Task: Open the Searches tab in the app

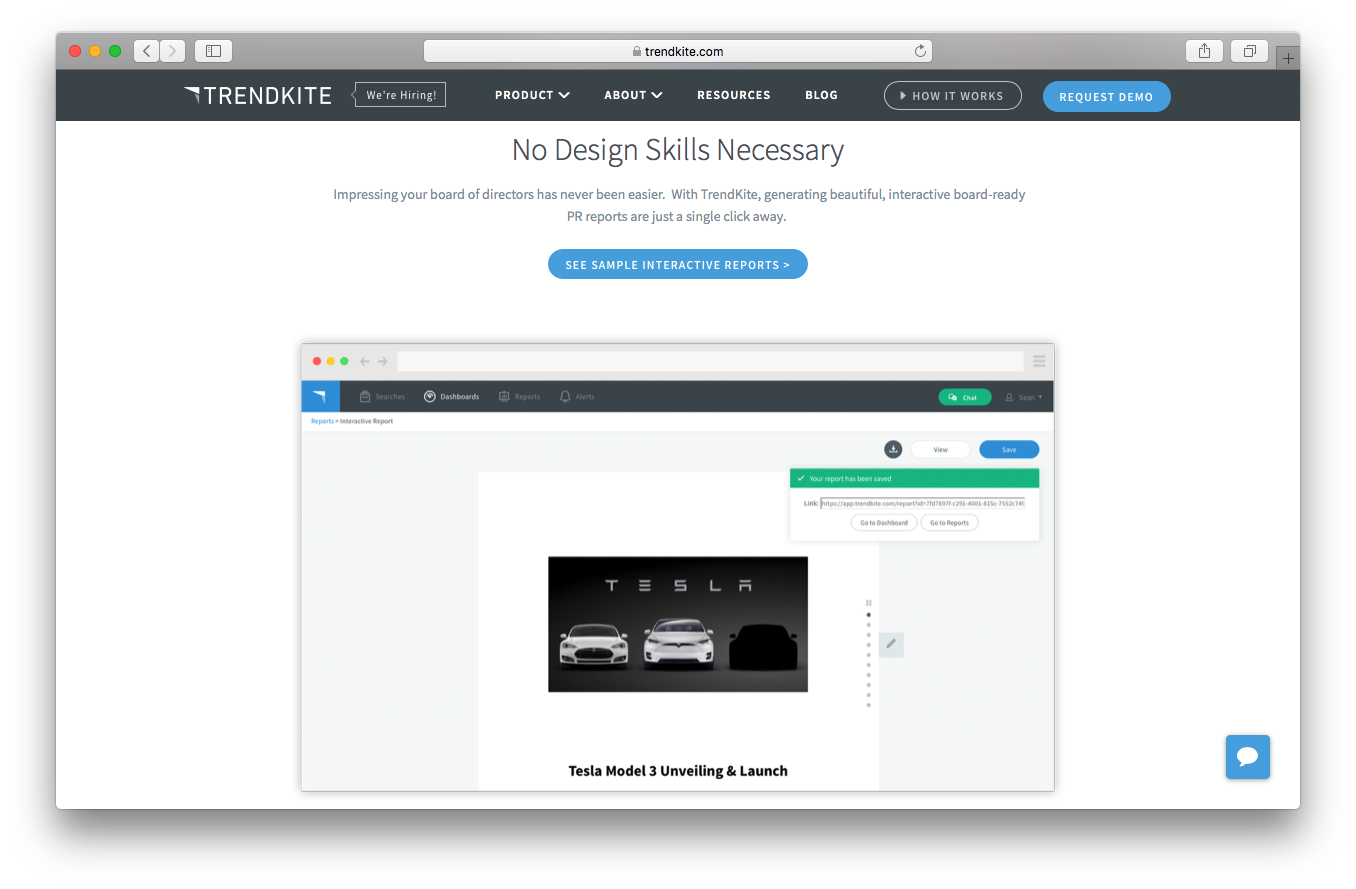Action: (x=382, y=397)
